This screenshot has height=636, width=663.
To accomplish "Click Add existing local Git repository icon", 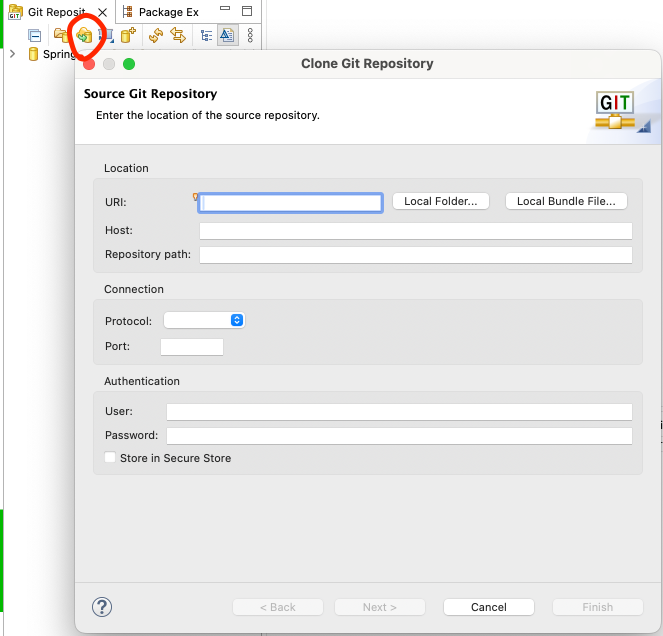I will pos(61,36).
